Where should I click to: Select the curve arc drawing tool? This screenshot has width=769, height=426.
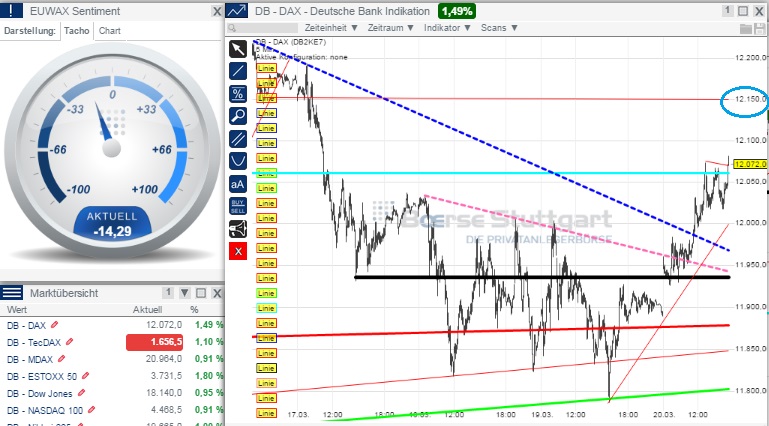point(238,161)
